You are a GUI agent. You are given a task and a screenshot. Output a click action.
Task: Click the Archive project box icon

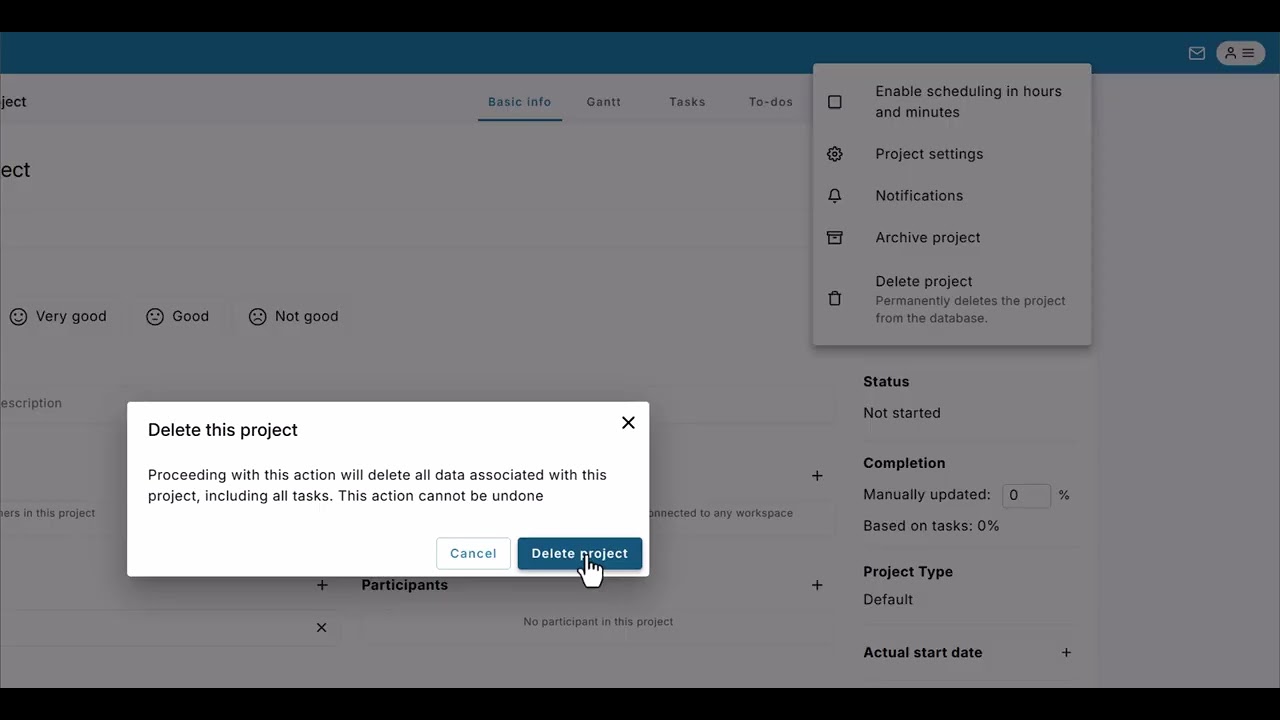coord(835,238)
